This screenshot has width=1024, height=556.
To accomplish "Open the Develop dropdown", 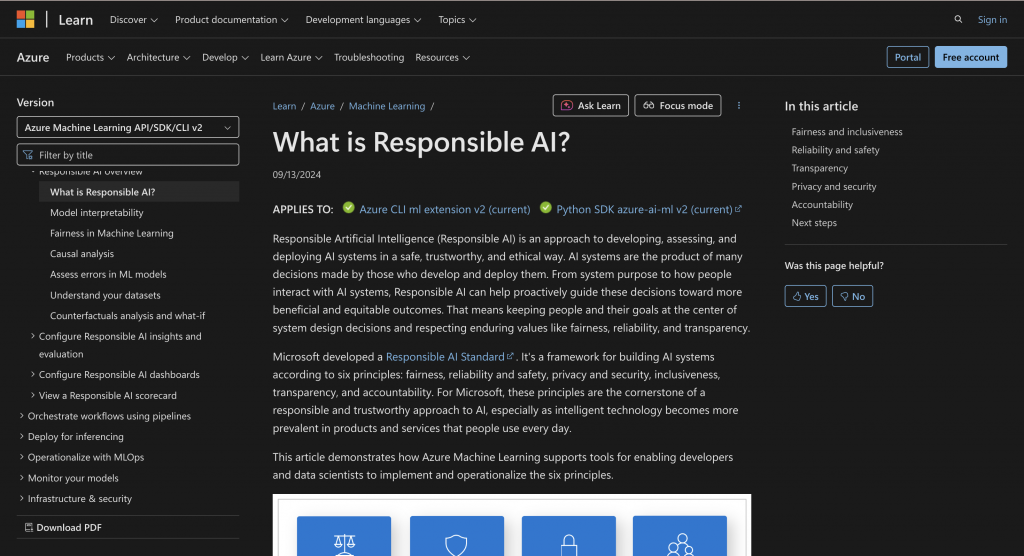I will [225, 57].
